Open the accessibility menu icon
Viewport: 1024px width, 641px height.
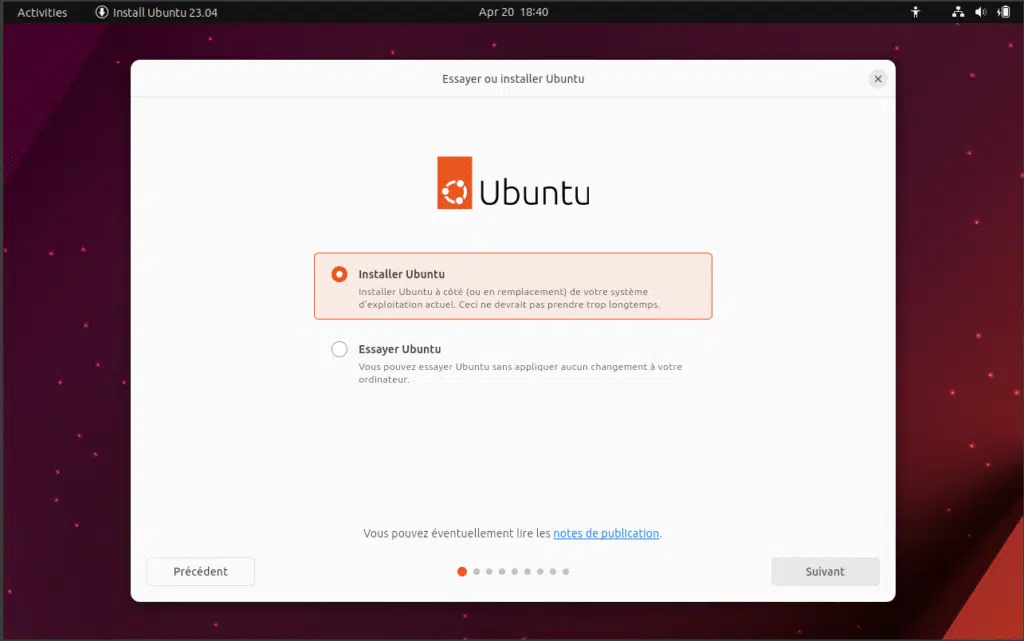click(916, 12)
